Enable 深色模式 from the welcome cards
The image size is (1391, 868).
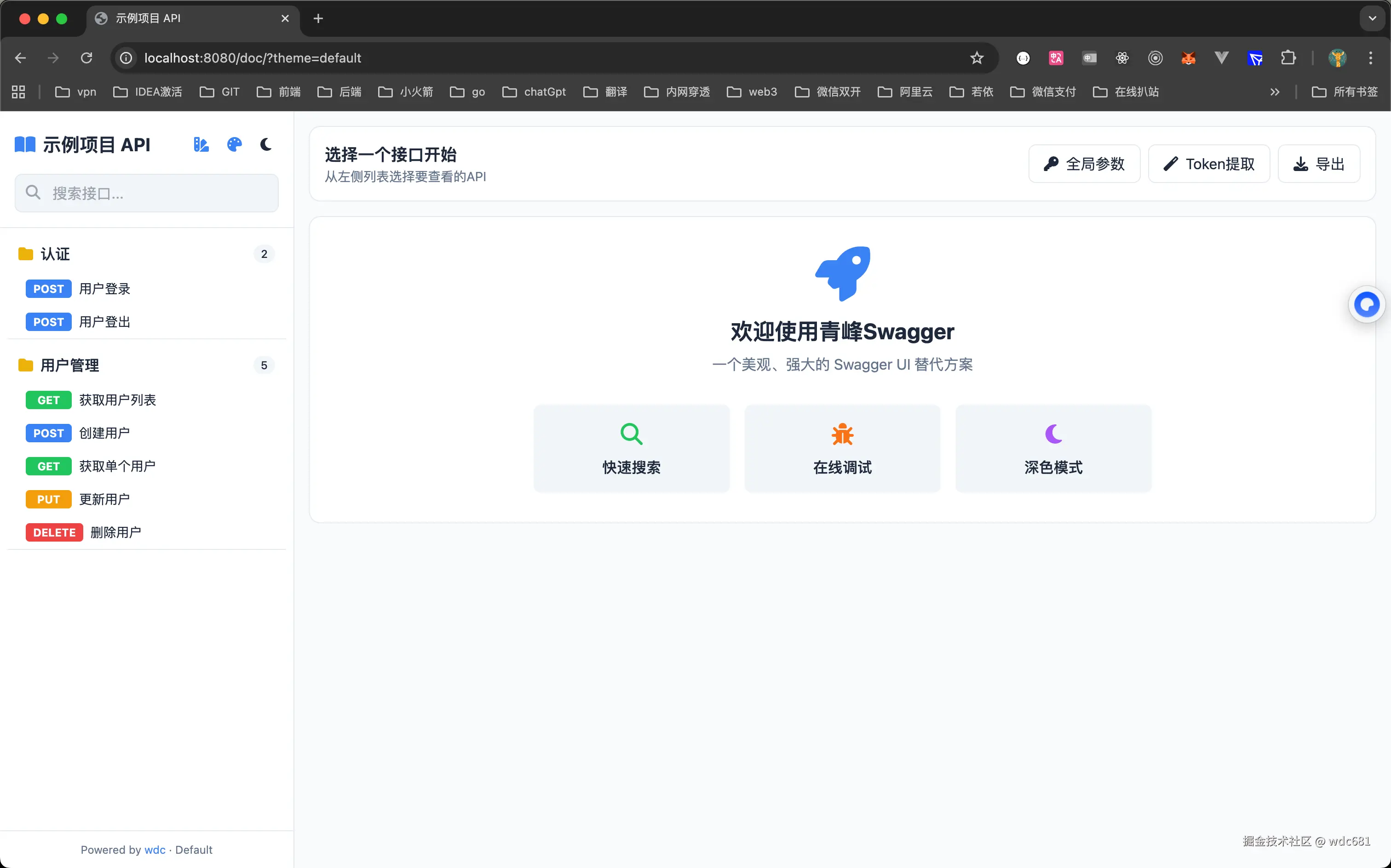[1053, 448]
